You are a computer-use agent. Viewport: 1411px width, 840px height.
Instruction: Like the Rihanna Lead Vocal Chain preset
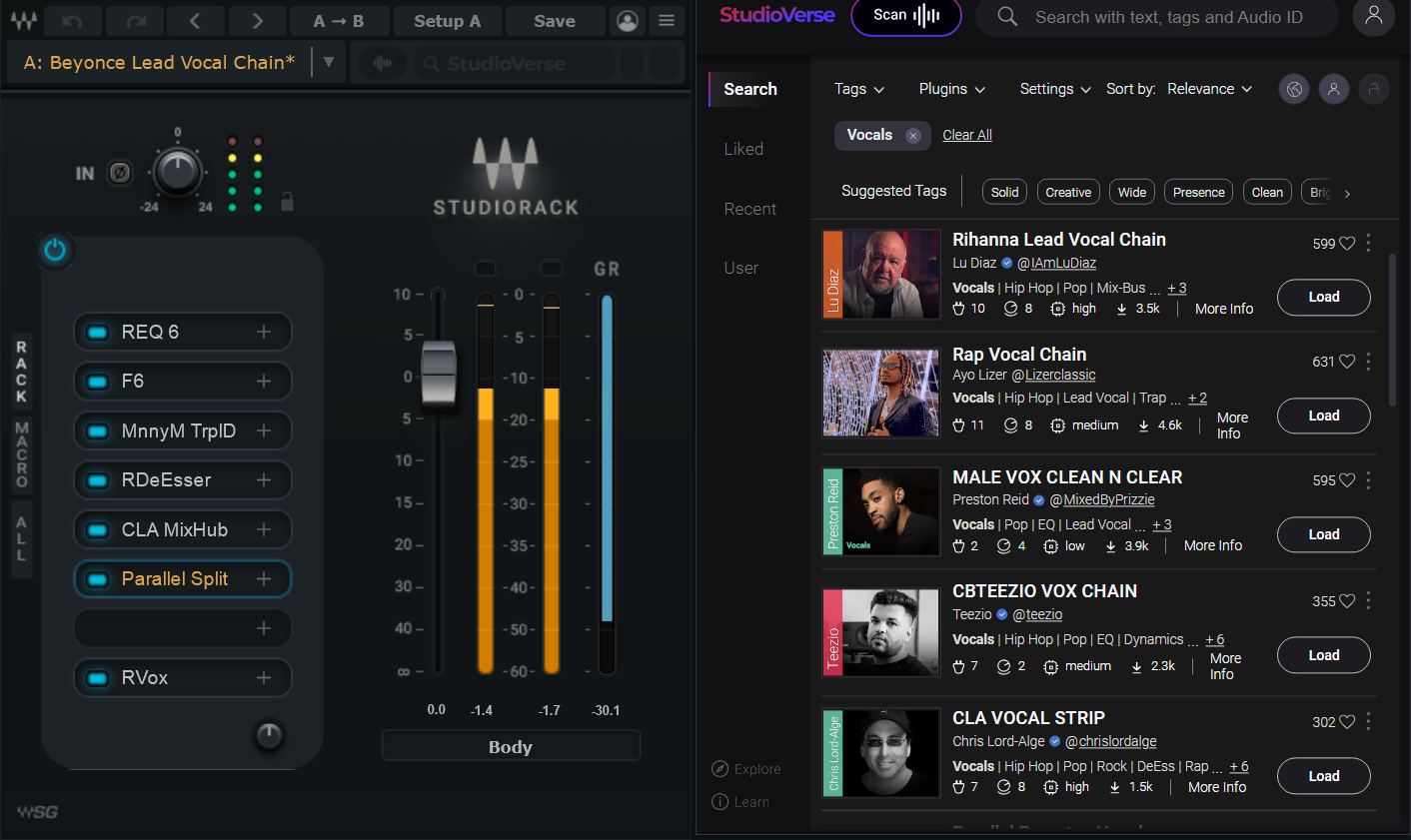tap(1347, 244)
